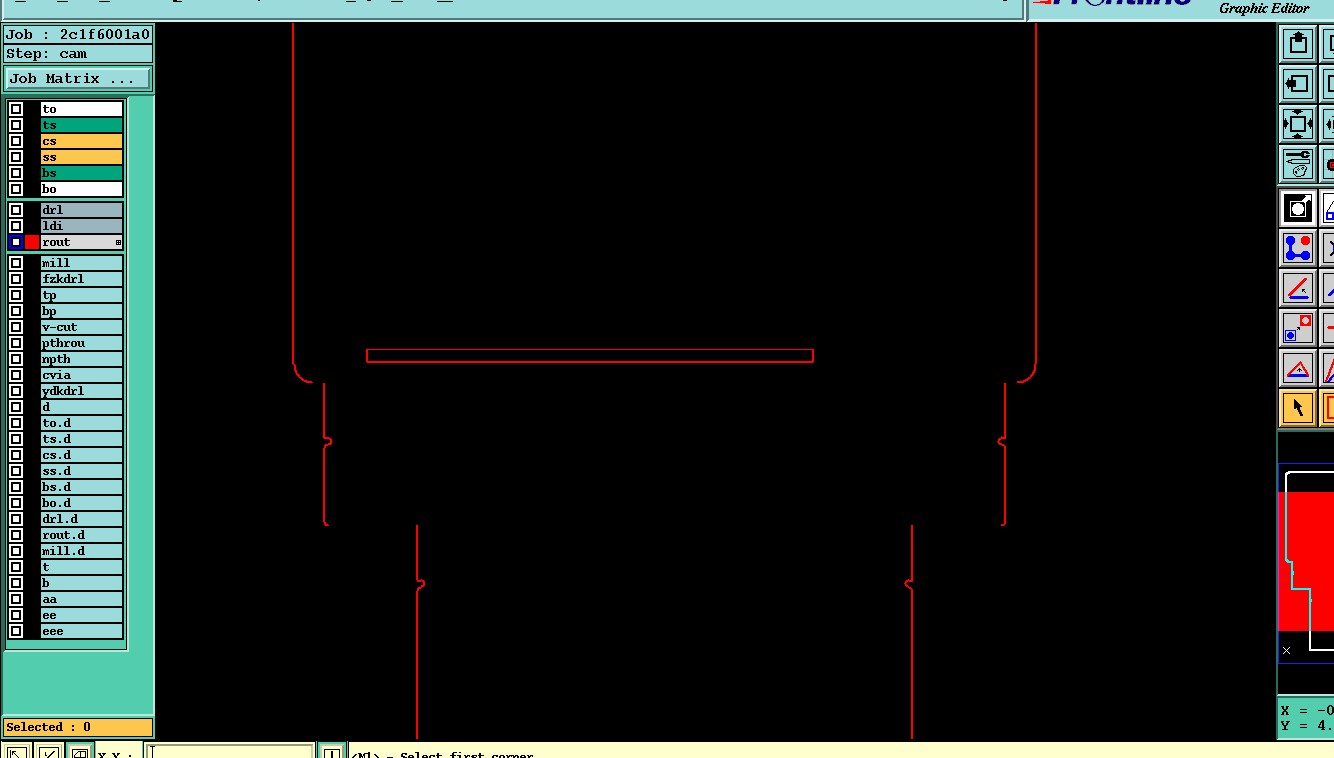Click the top-row arrow icon in the right toolbar
The height and width of the screenshot is (758, 1334).
1297,43
